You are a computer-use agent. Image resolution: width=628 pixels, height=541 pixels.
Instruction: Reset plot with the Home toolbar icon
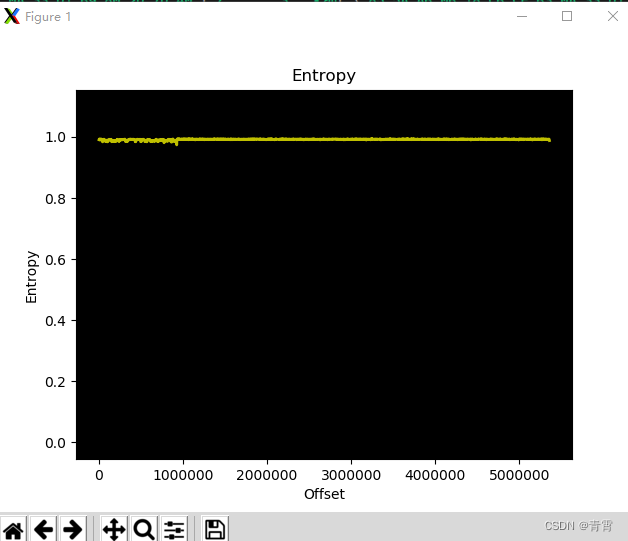(x=14, y=529)
